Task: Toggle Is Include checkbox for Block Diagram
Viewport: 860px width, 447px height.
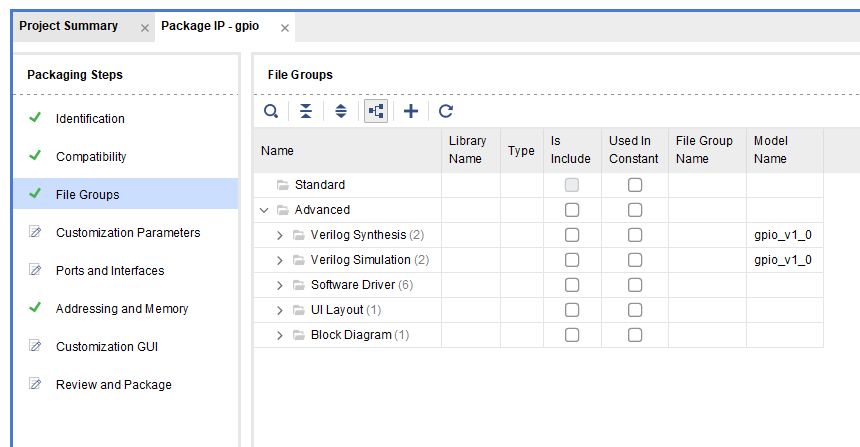Action: pos(571,335)
